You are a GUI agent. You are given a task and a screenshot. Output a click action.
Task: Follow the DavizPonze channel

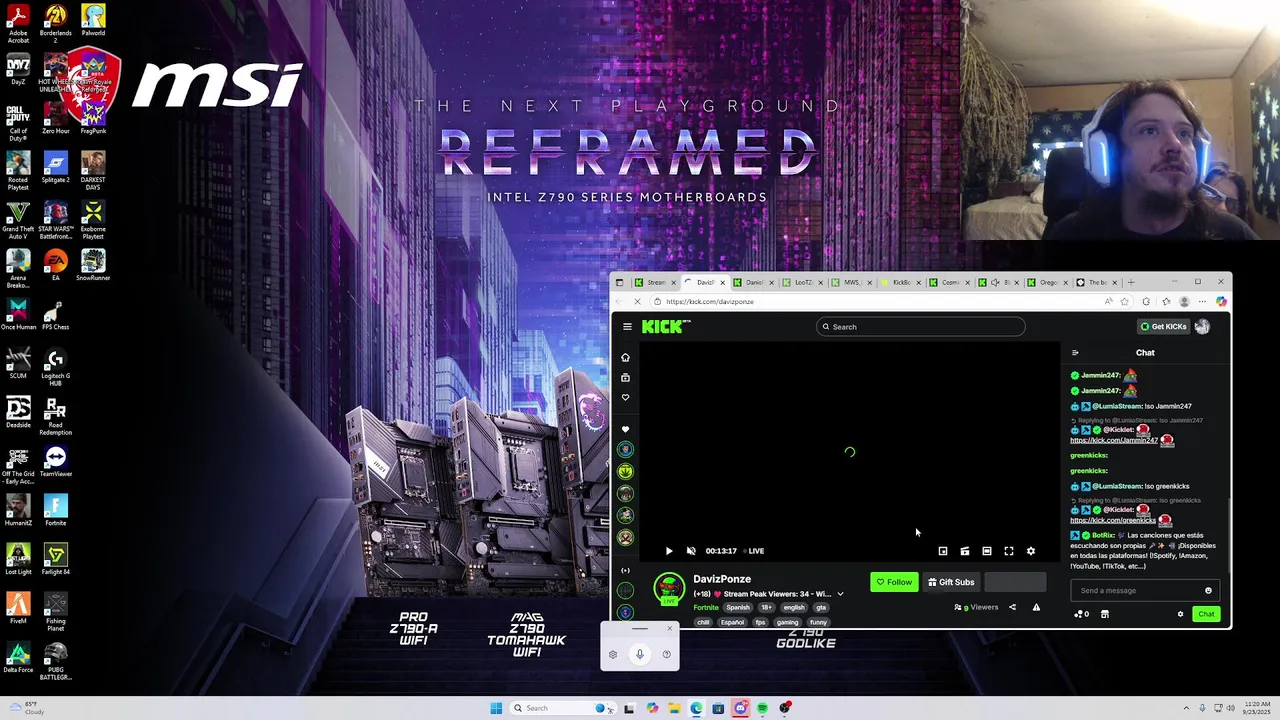894,582
